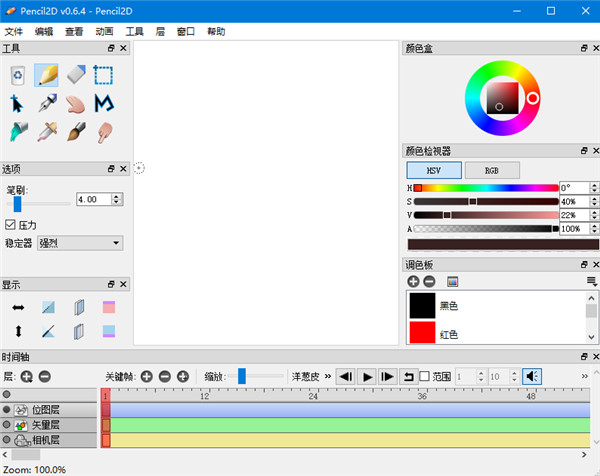Viewport: 600px width, 476px height.
Task: Toggle the 压力 pressure checkbox
Action: 11,224
